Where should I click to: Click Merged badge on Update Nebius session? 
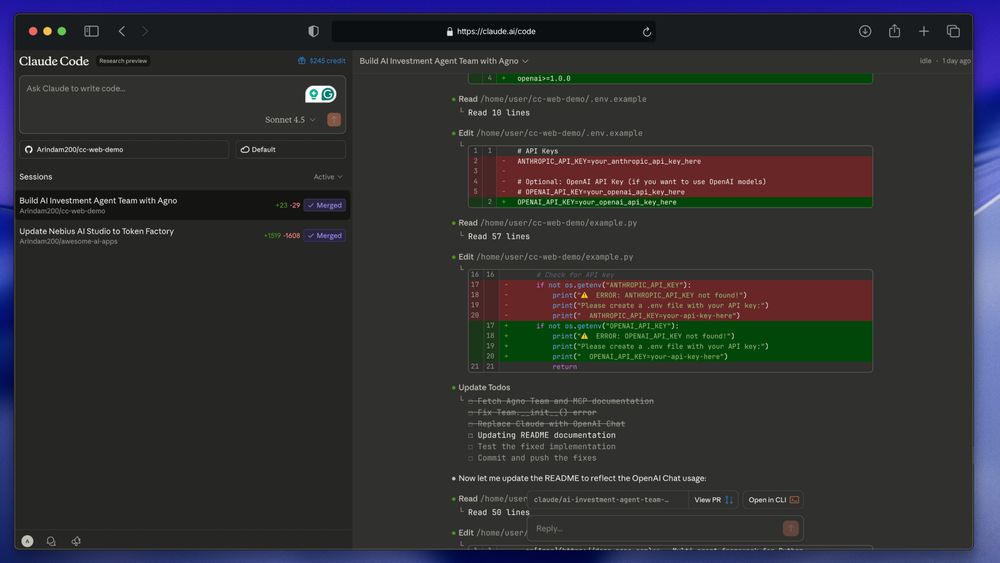click(x=325, y=235)
